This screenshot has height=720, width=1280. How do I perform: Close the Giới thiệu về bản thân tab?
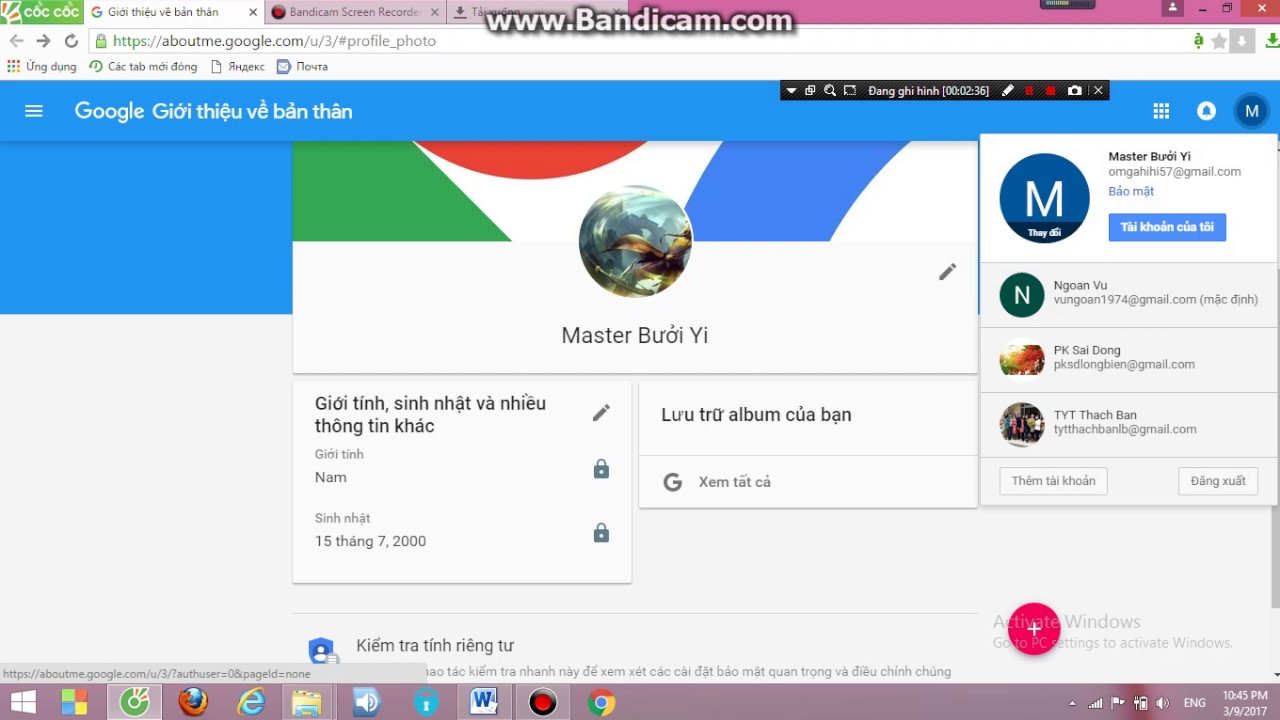pyautogui.click(x=253, y=12)
